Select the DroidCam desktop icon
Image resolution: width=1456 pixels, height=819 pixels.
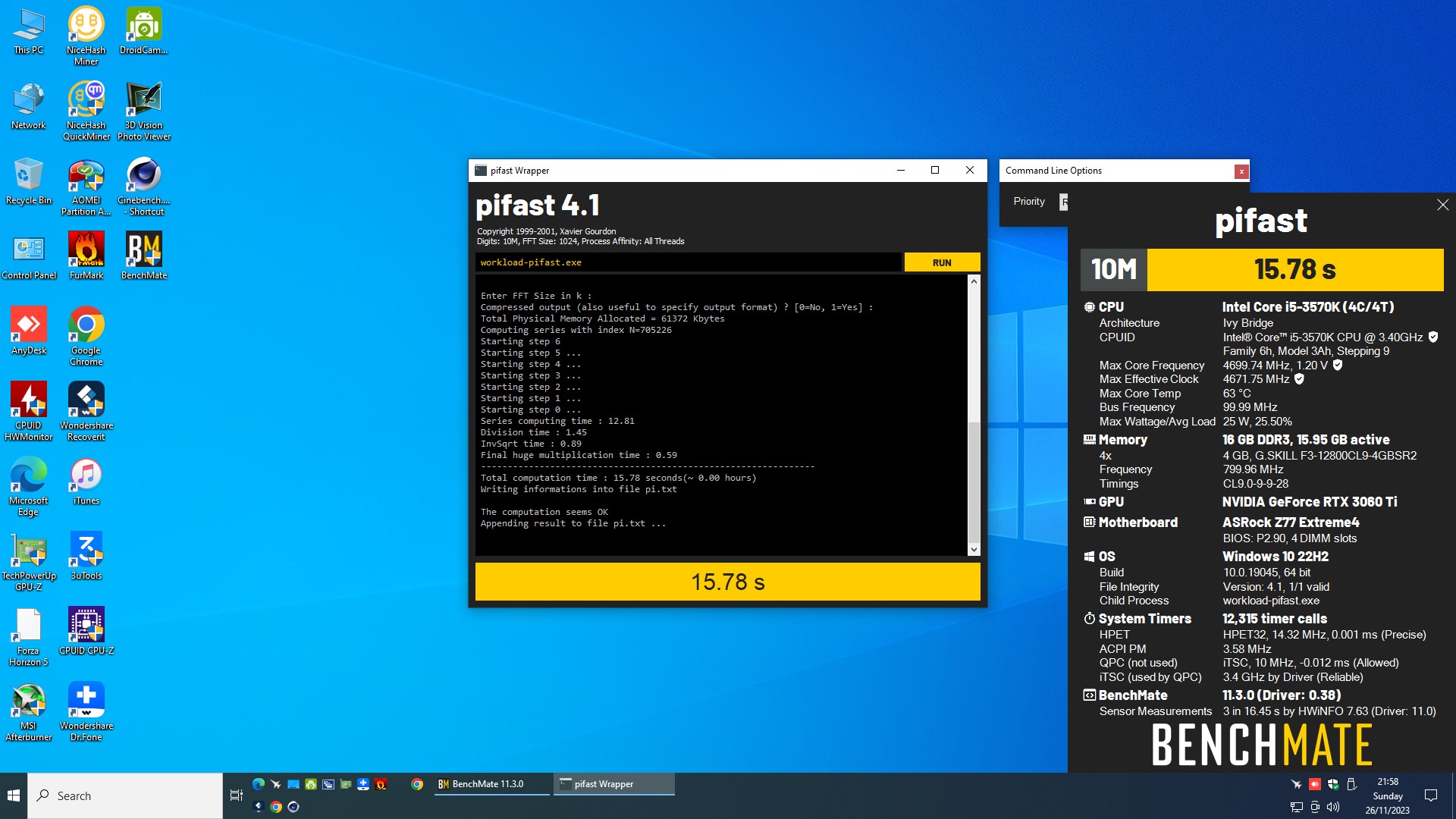click(x=144, y=31)
